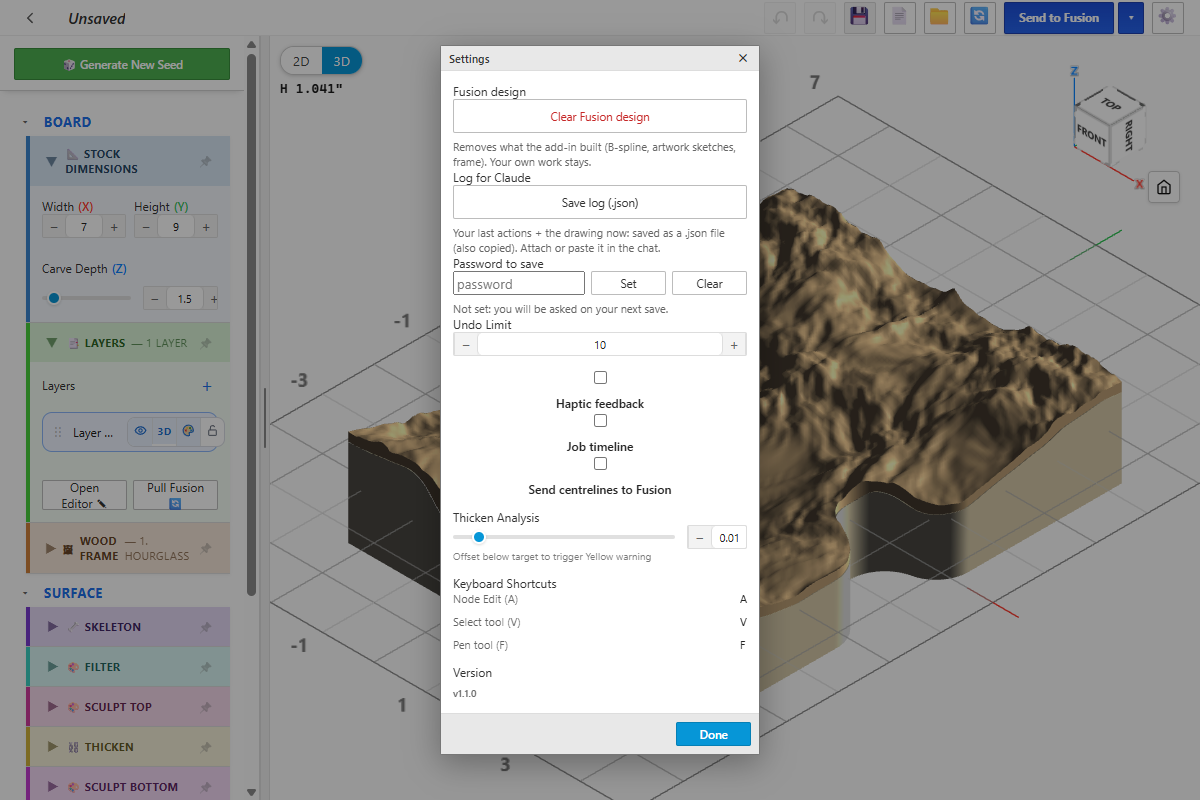This screenshot has width=1200, height=800.
Task: Pin the Filter panel
Action: (206, 667)
